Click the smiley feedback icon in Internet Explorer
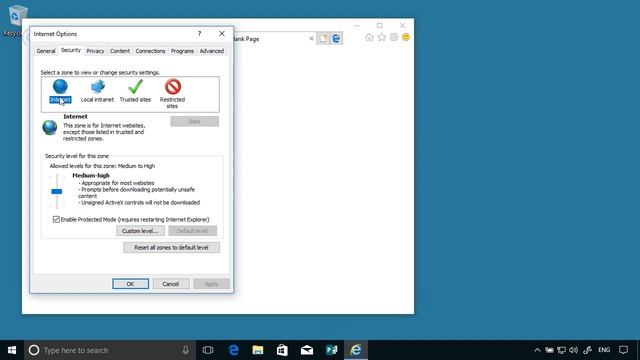The width and height of the screenshot is (640, 360). click(406, 37)
